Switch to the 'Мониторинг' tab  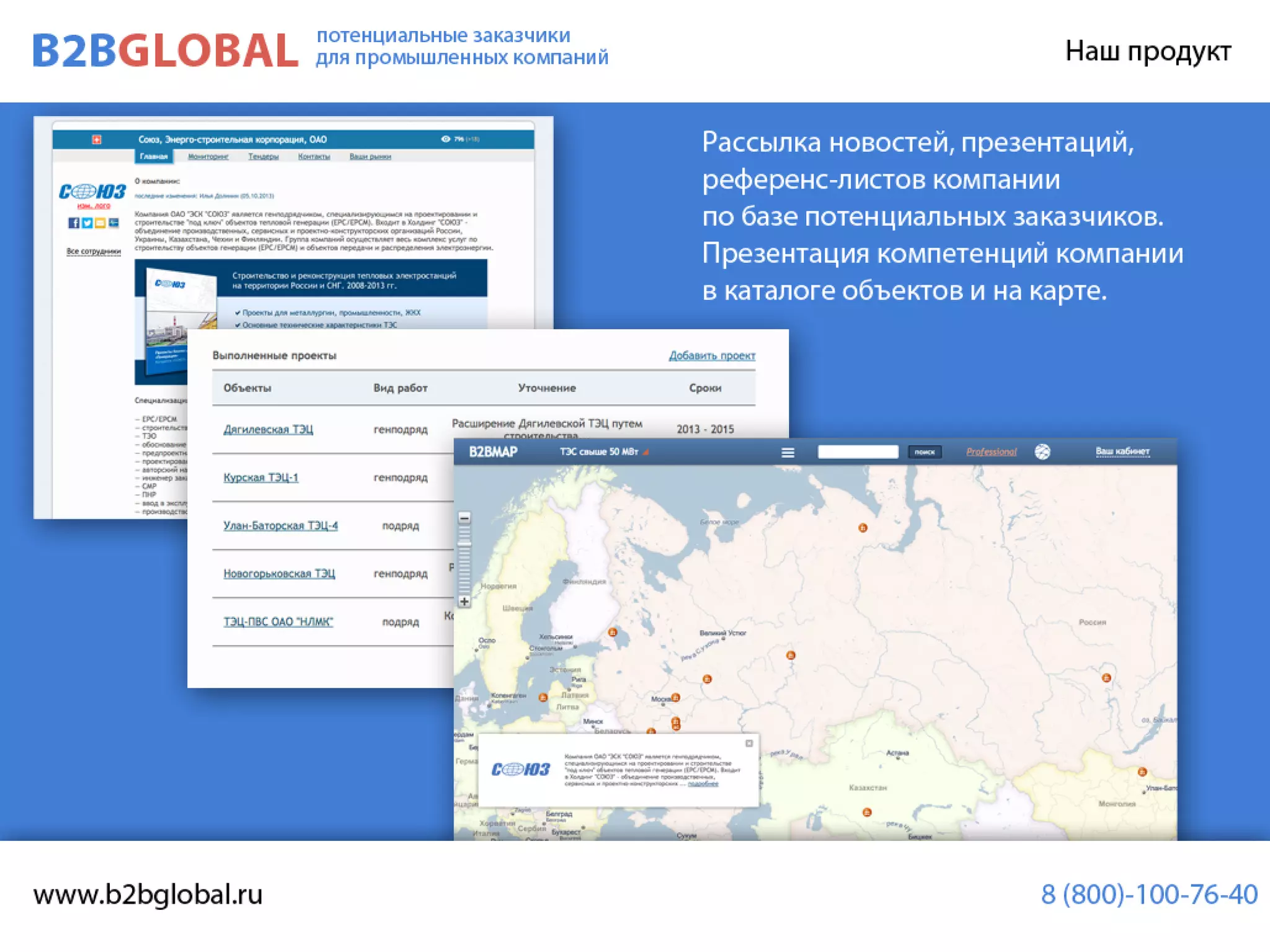tap(208, 156)
